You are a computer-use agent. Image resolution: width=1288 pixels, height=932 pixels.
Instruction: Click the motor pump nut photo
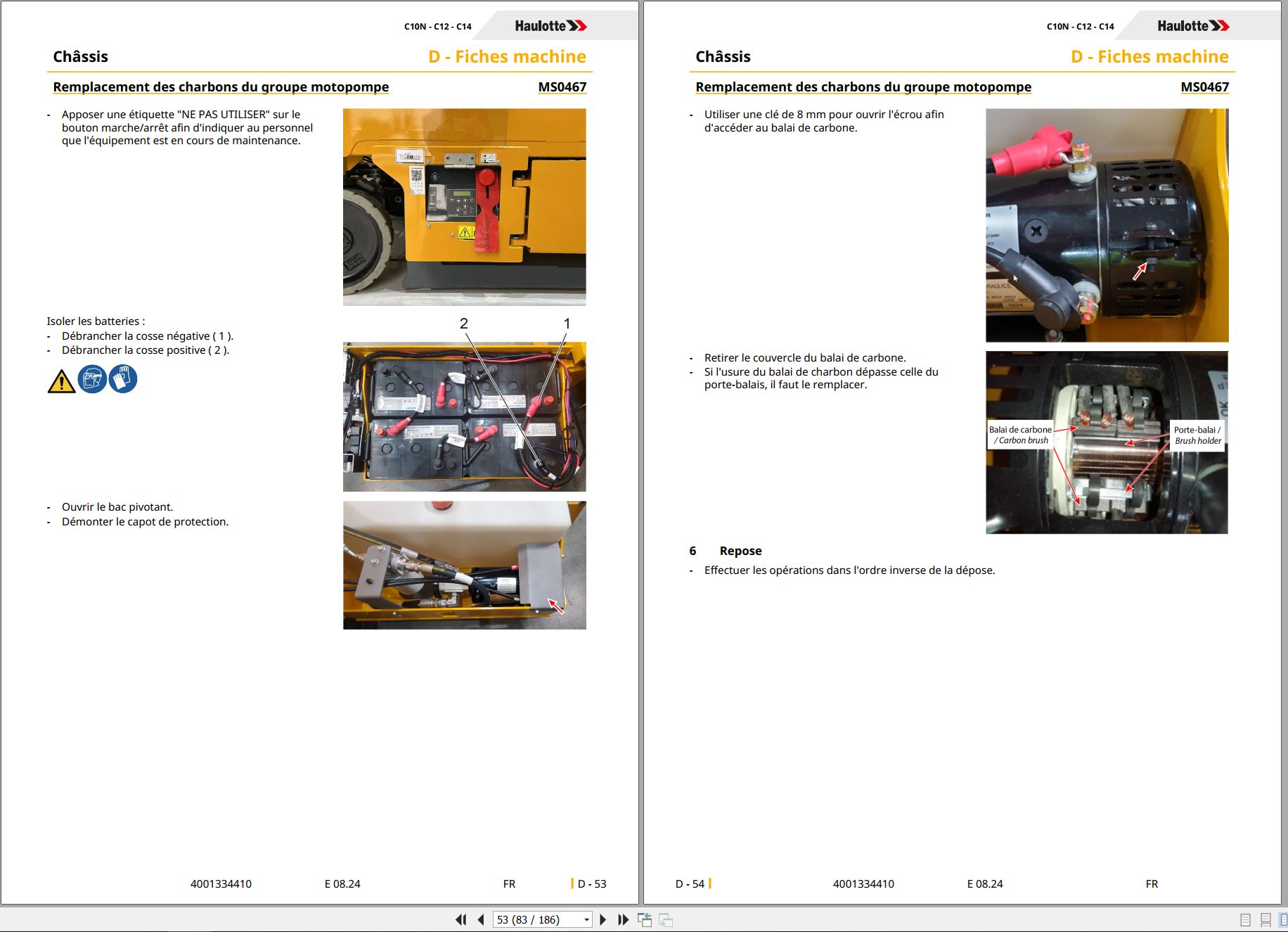tap(1107, 225)
